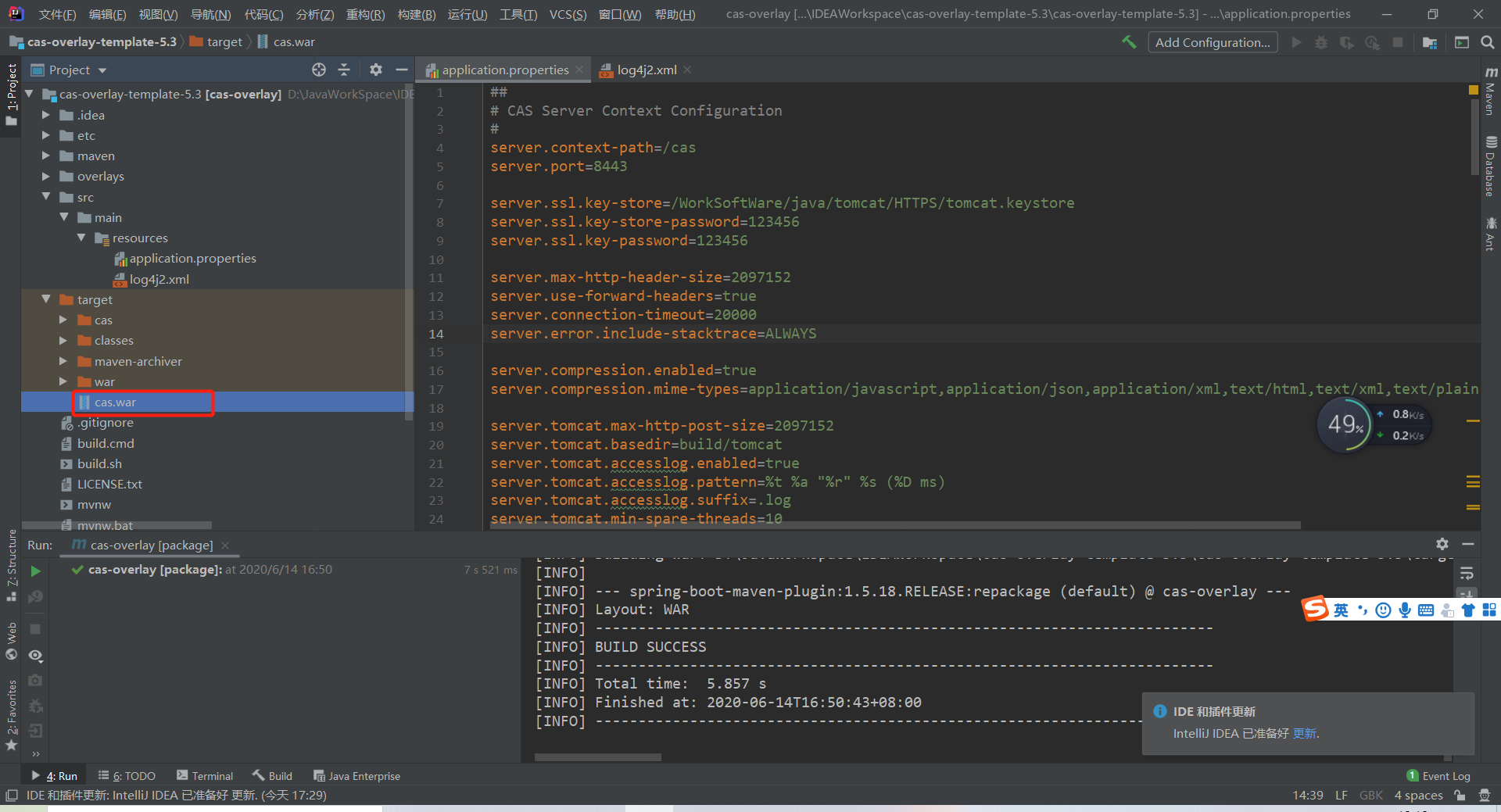
Task: Click the Run green play icon in top toolbar
Action: coord(1297,42)
